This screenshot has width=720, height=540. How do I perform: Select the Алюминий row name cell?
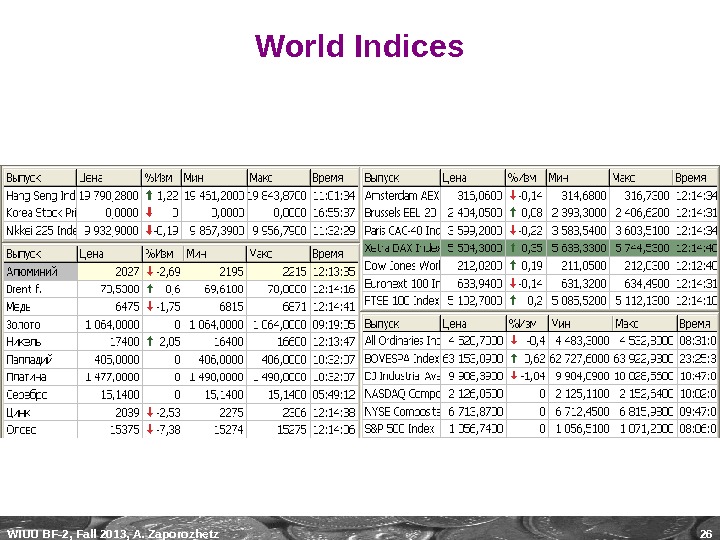(x=40, y=271)
